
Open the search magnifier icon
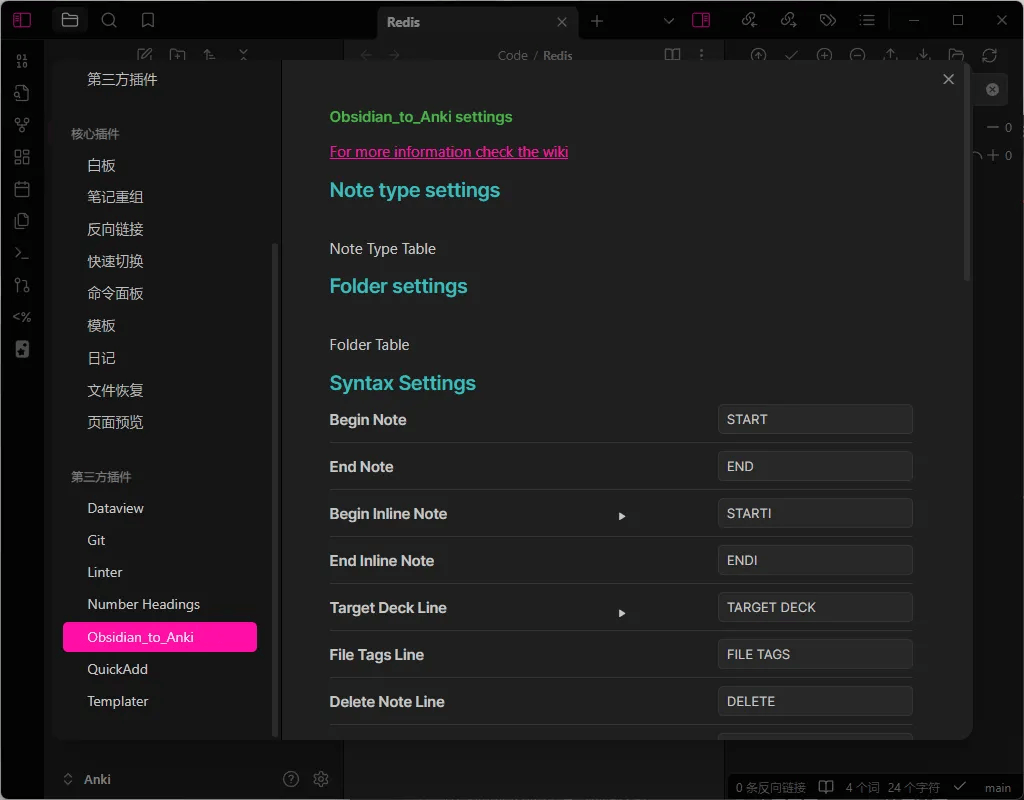[x=109, y=20]
